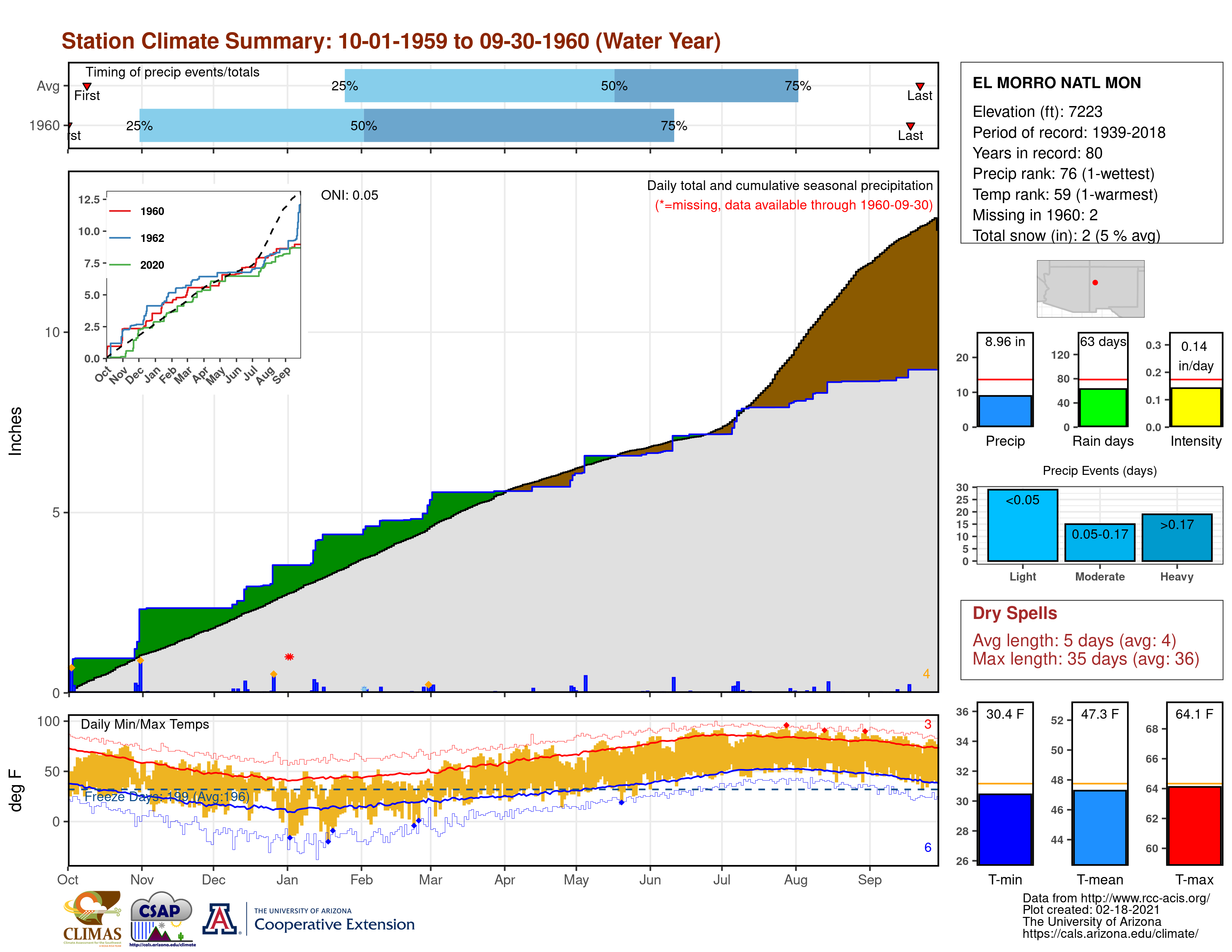Click the CSAP cloud logo
Screen dimensions: 1232x952
(x=162, y=918)
